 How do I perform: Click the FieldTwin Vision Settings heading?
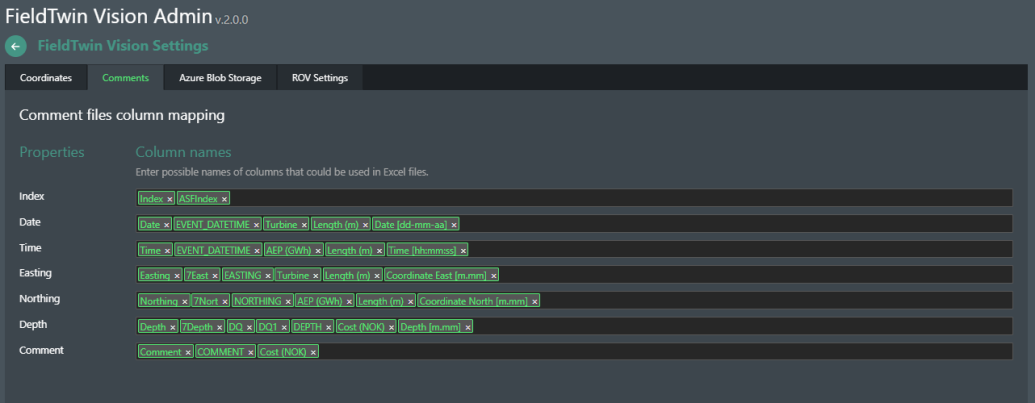[123, 46]
